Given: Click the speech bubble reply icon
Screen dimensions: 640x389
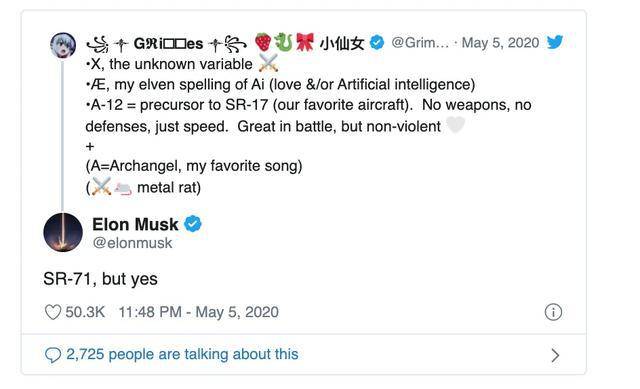Looking at the screenshot, I should click(x=53, y=355).
